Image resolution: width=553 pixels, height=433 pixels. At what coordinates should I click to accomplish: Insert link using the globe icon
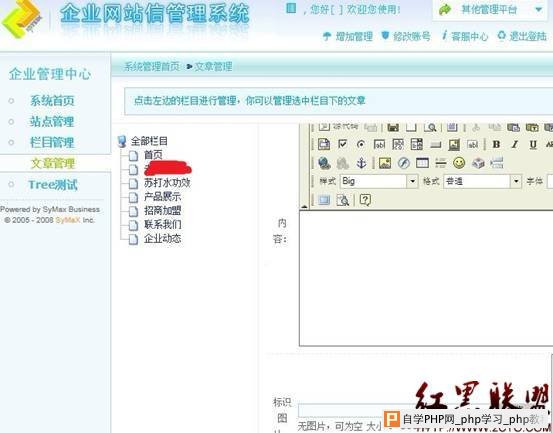[x=324, y=163]
